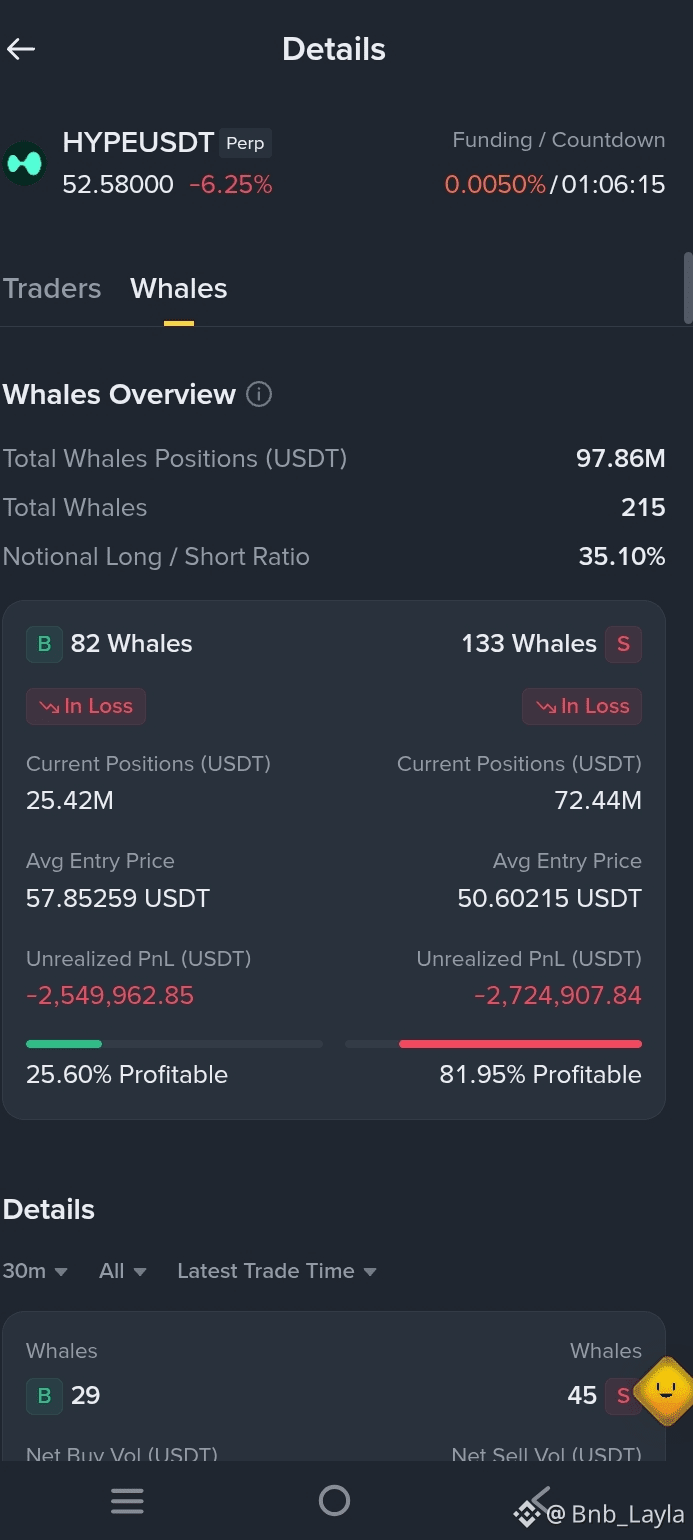Tap the Android home circle button
693x1540 pixels.
pos(334,1500)
